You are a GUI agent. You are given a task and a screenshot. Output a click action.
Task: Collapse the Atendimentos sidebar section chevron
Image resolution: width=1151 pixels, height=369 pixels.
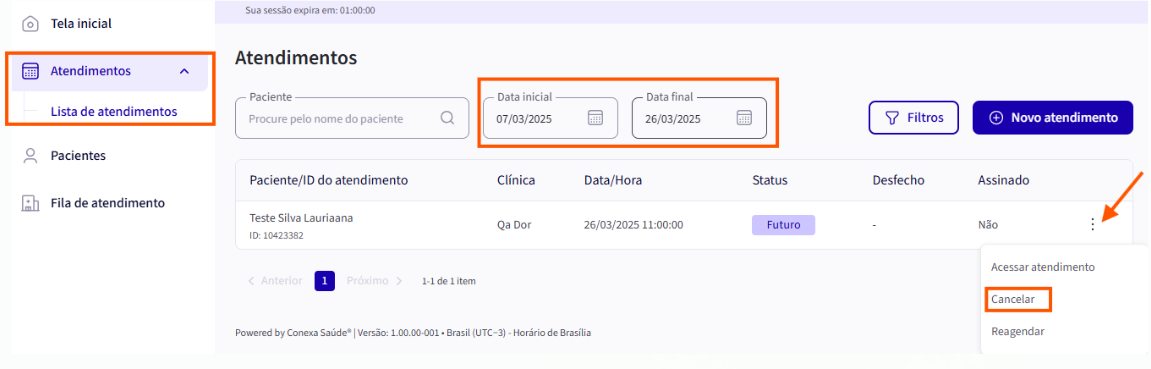[x=184, y=71]
